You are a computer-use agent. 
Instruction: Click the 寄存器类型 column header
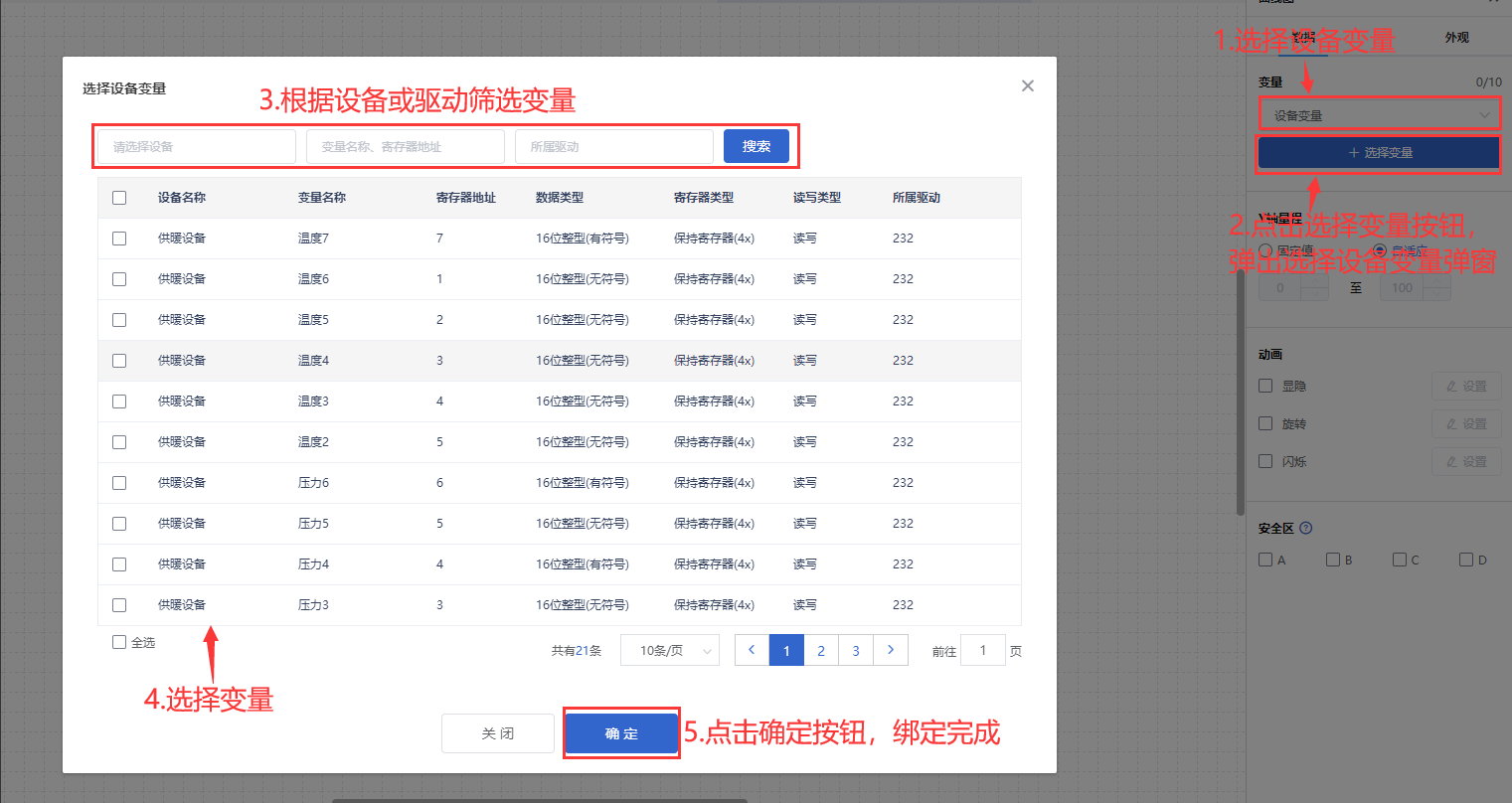click(704, 198)
